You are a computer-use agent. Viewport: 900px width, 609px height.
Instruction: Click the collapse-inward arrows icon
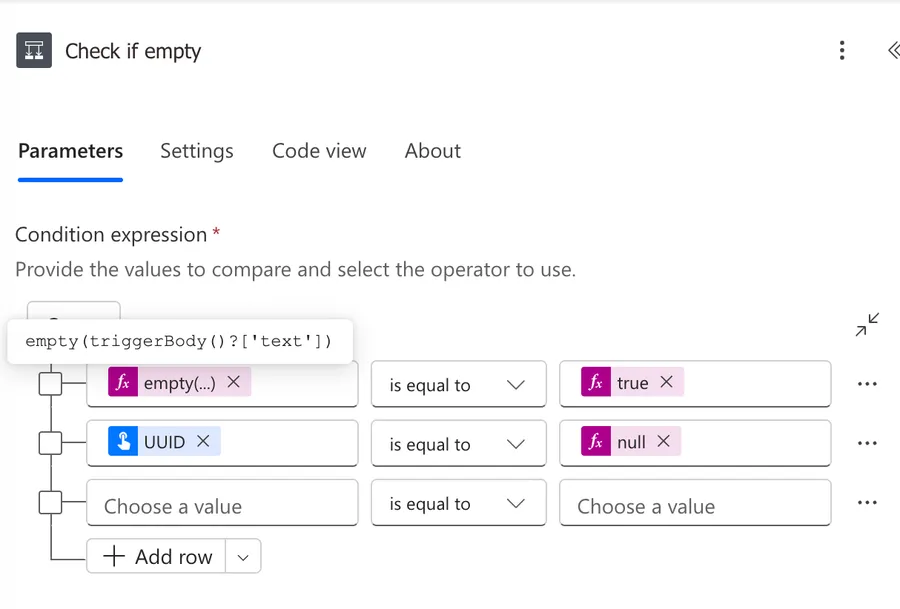(x=867, y=325)
